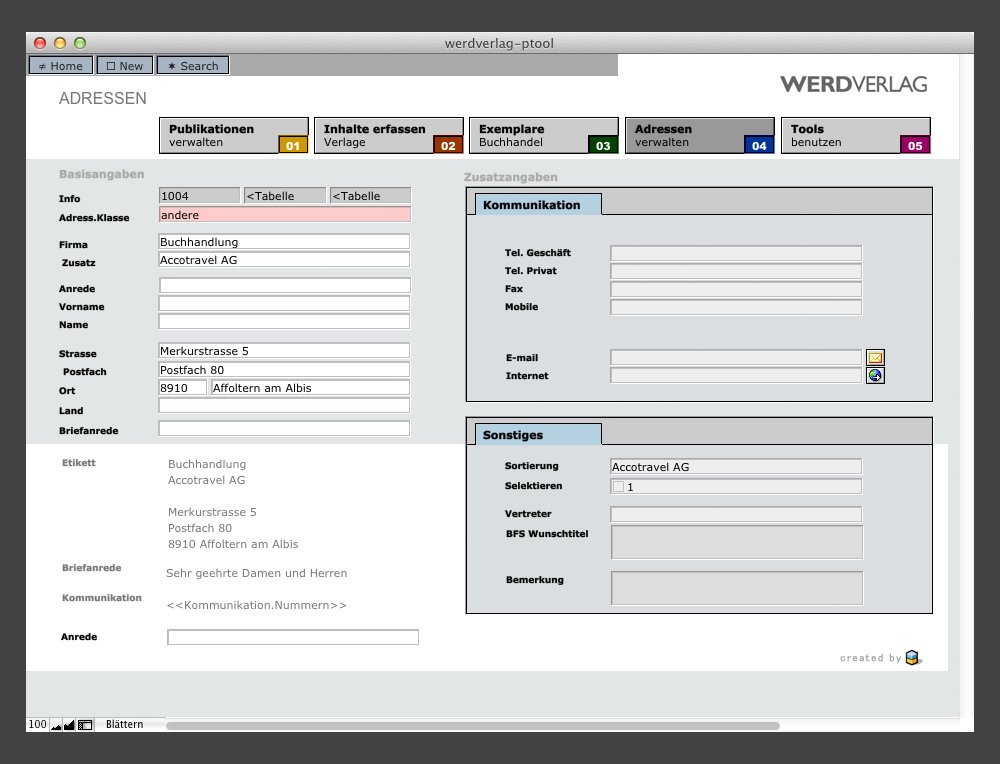This screenshot has width=1000, height=764.
Task: Select the Kommunikation panel tab
Action: (538, 205)
